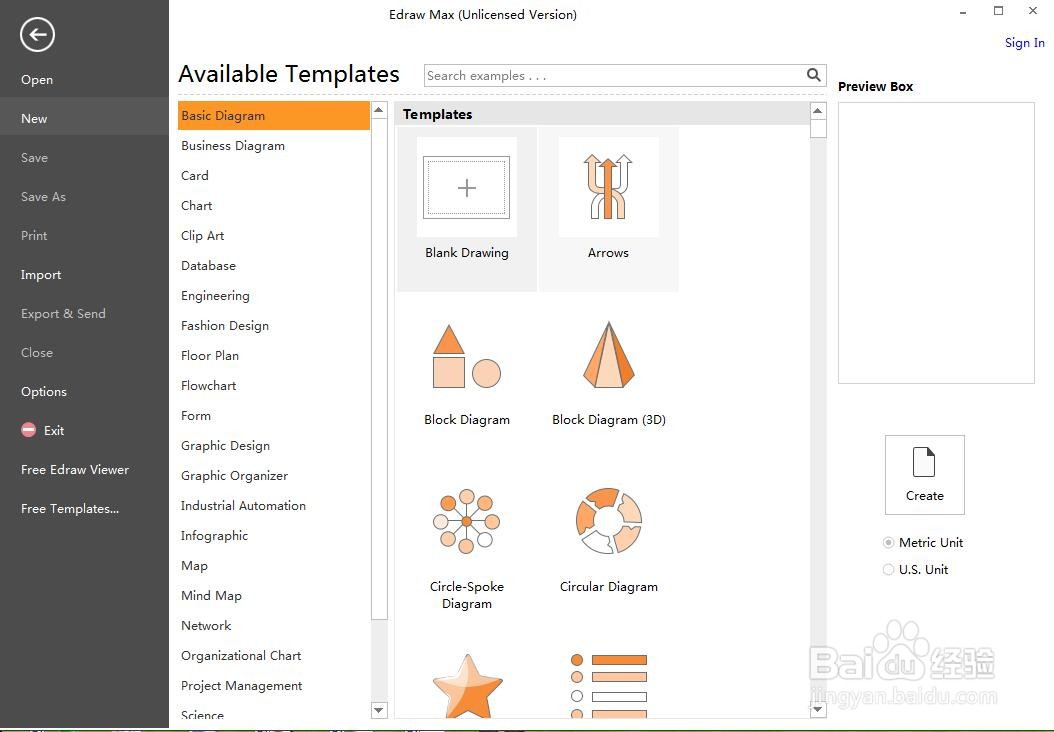Screen dimensions: 1054x732
Task: Click the category list scroll down arrow
Action: point(379,710)
